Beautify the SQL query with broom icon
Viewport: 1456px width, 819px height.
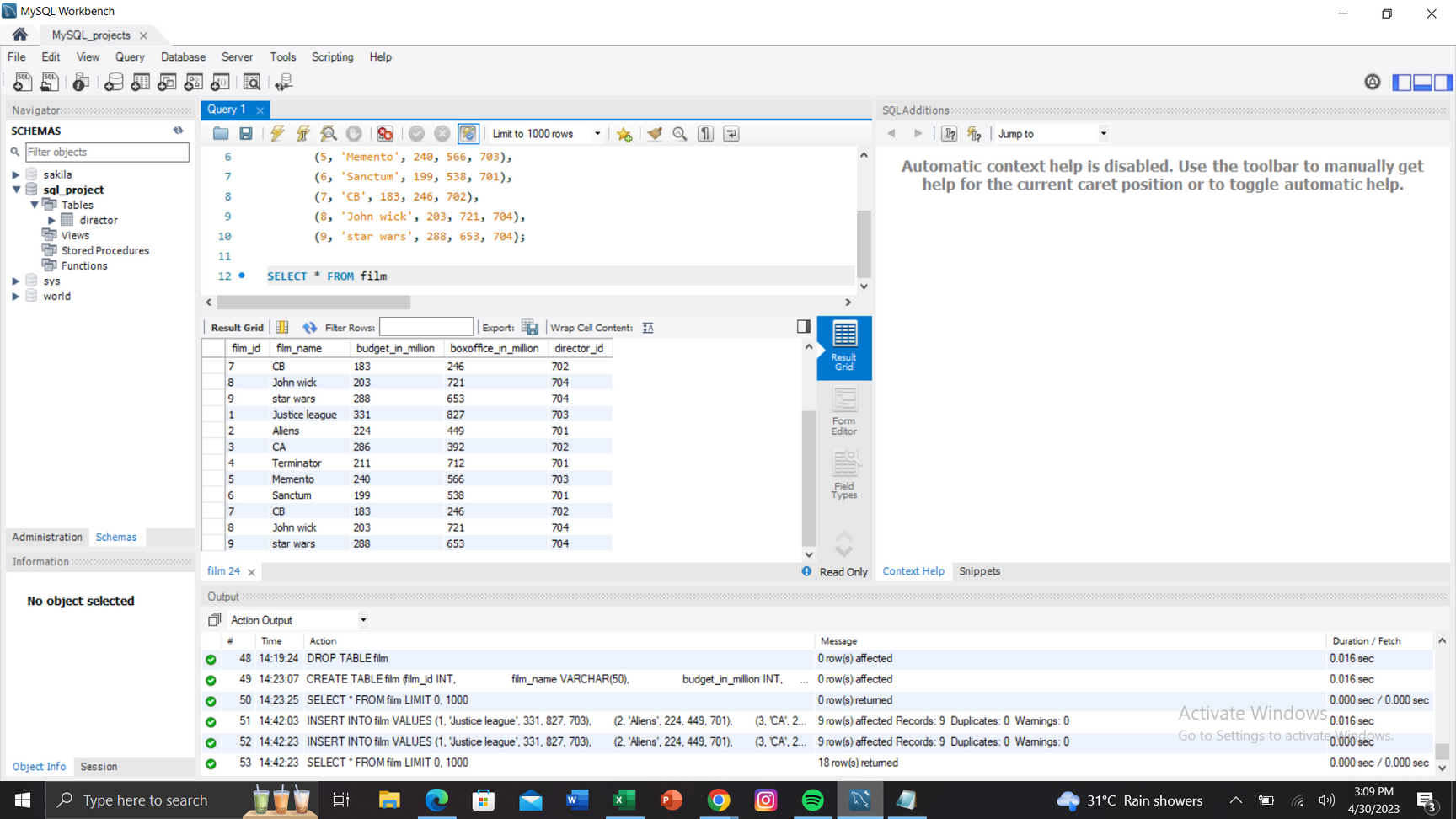point(655,134)
